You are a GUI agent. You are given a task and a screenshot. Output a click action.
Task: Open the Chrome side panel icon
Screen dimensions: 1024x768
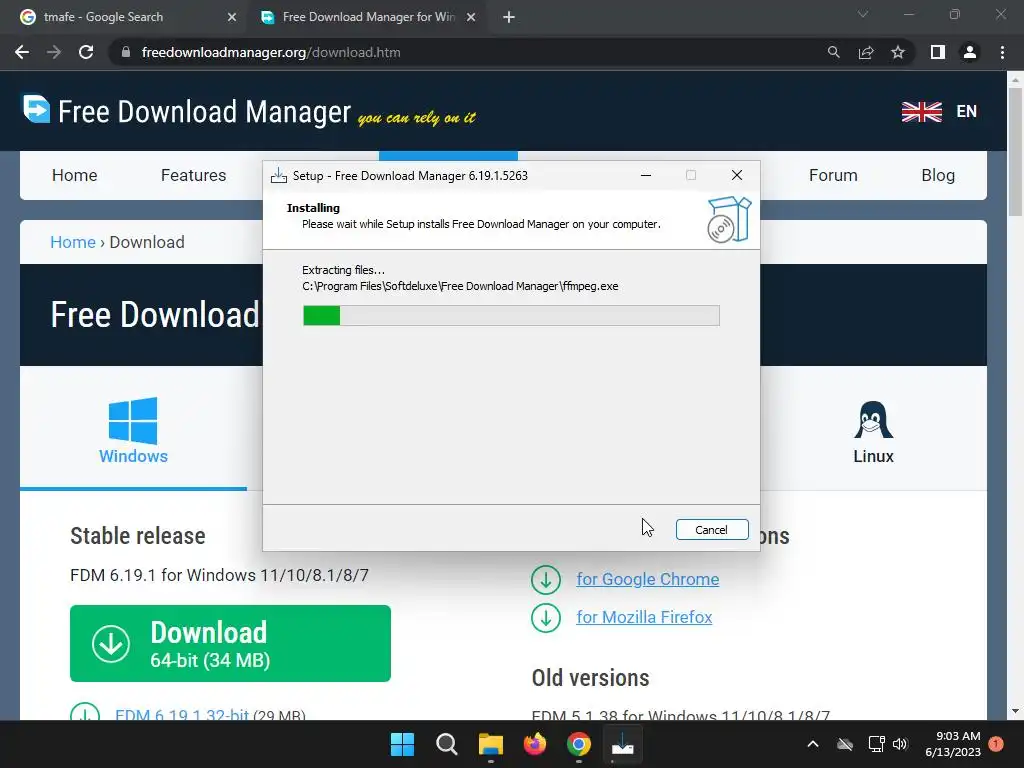tap(938, 52)
